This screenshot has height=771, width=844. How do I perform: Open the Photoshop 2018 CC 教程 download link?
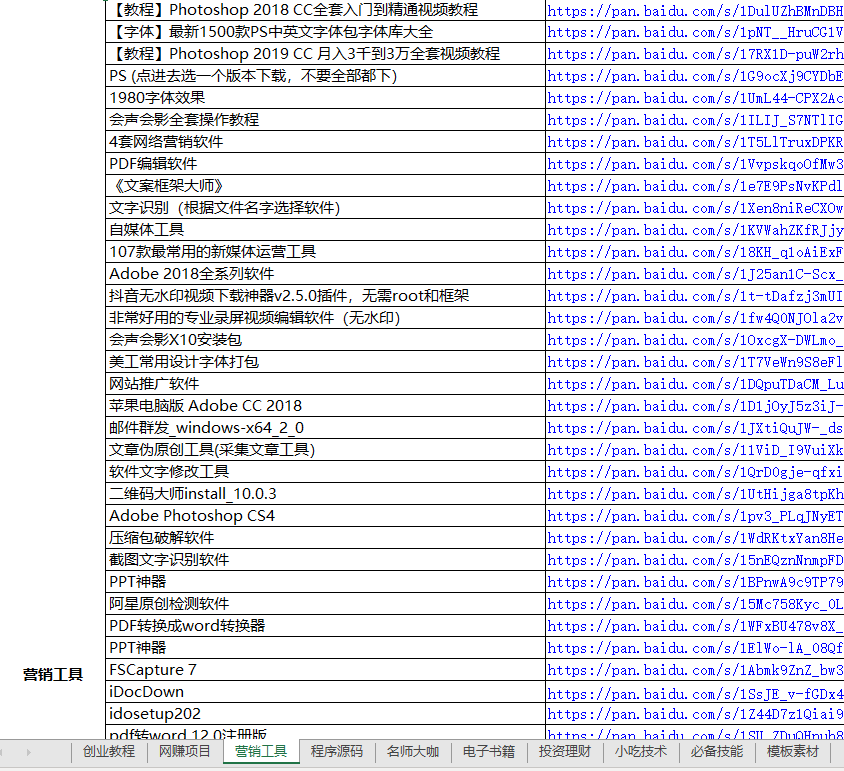[692, 10]
